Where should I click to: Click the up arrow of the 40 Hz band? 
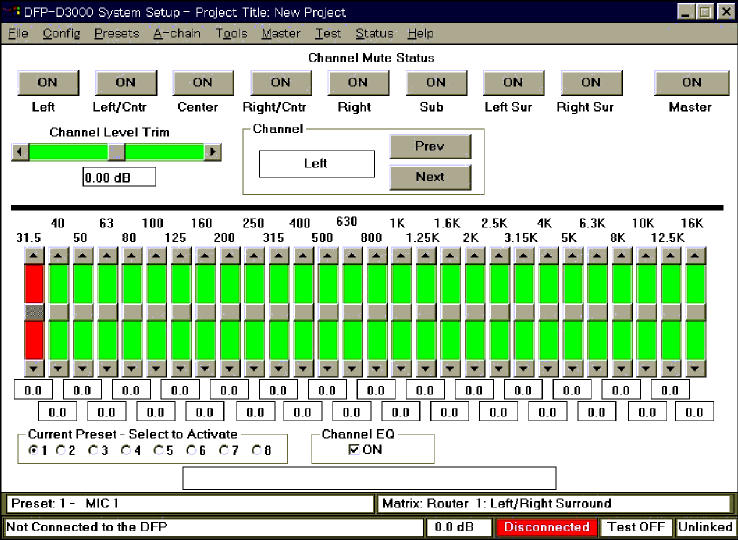click(58, 256)
